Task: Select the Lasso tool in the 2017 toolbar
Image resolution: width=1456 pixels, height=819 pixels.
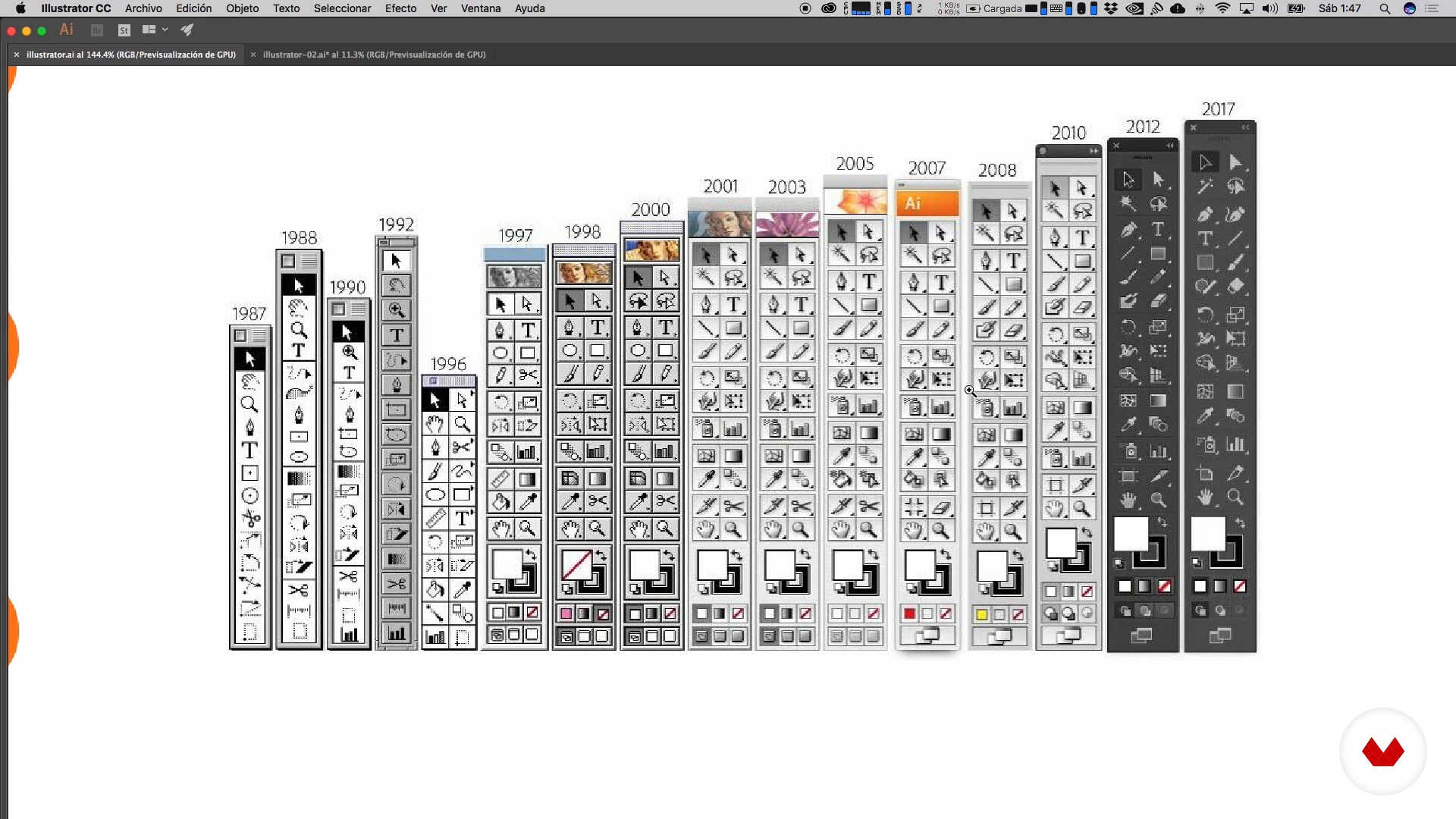Action: coord(1235,186)
